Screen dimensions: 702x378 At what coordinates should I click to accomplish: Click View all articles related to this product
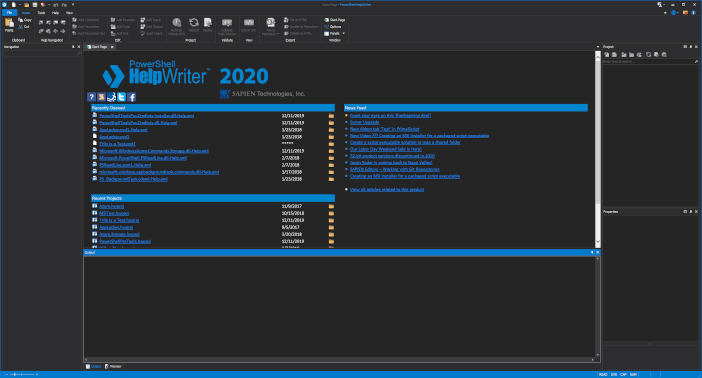tap(387, 189)
